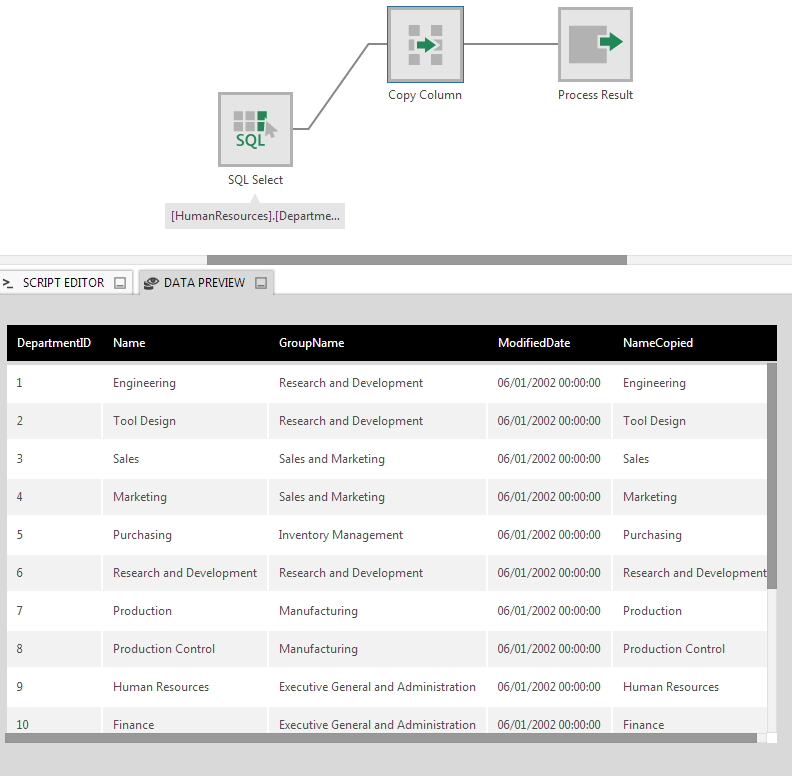The image size is (792, 776).
Task: Click Engineering in NameCopied column
Action: [x=690, y=383]
